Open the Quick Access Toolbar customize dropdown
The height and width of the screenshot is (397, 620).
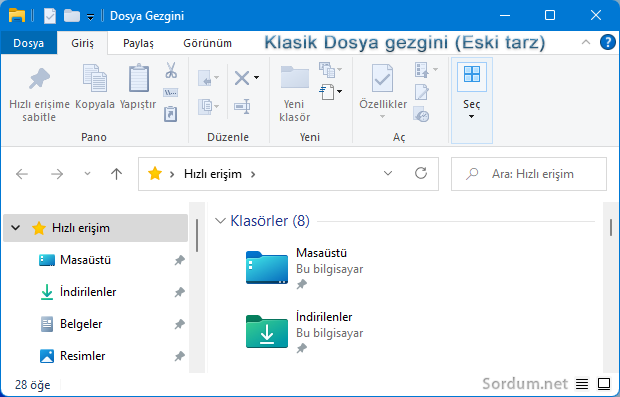(x=90, y=17)
